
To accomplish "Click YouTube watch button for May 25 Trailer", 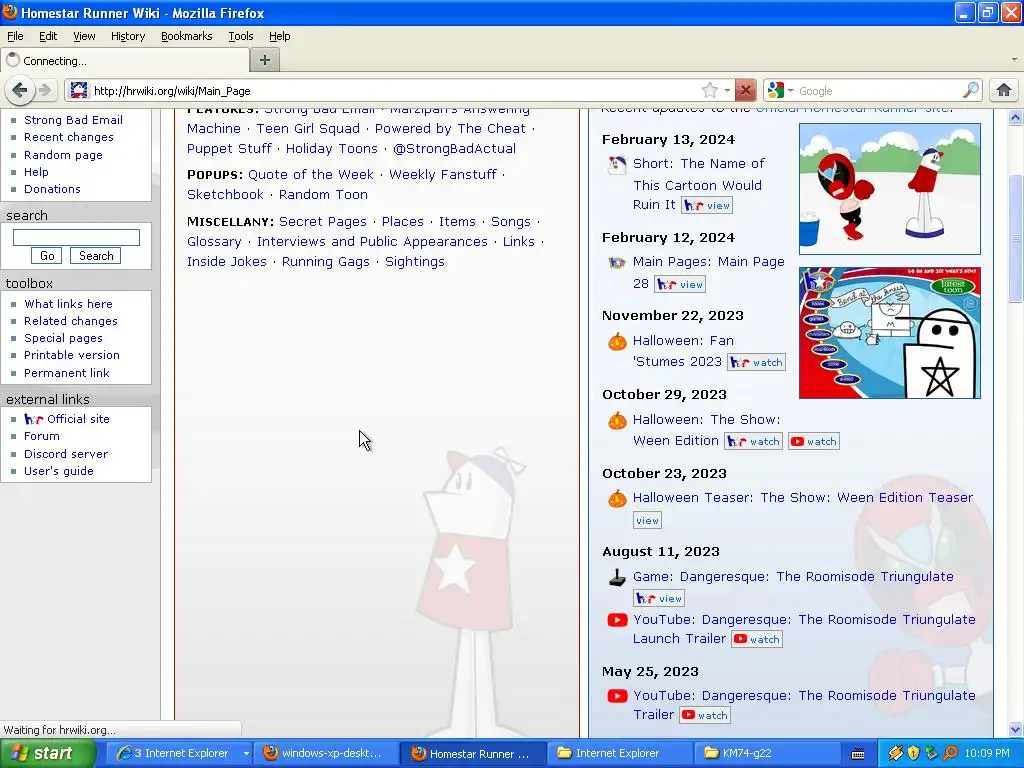I will tap(704, 715).
